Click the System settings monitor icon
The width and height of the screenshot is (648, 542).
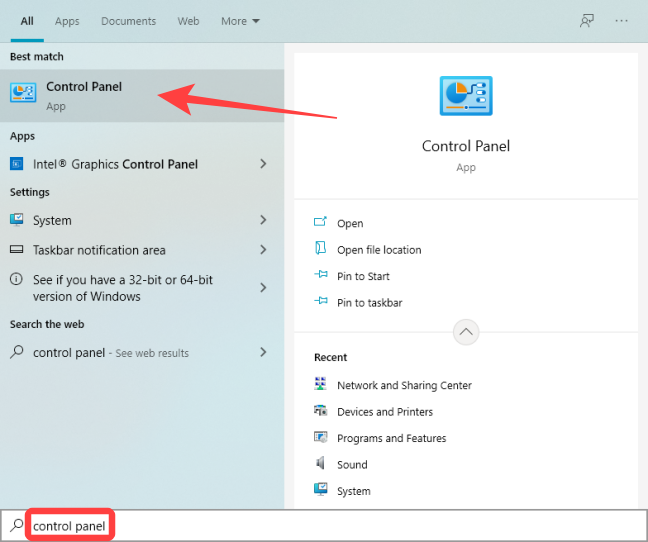17,220
